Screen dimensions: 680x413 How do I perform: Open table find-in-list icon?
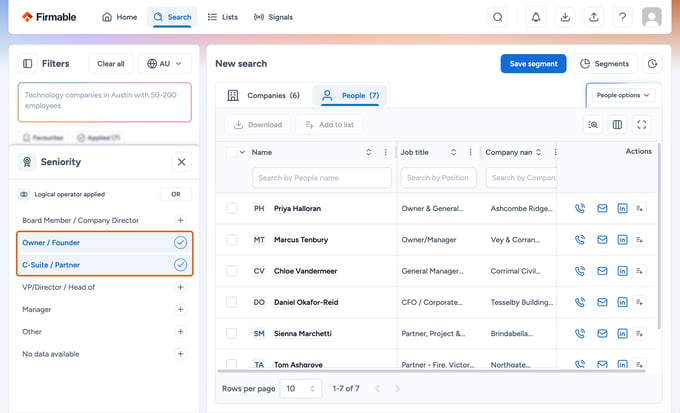coord(593,125)
